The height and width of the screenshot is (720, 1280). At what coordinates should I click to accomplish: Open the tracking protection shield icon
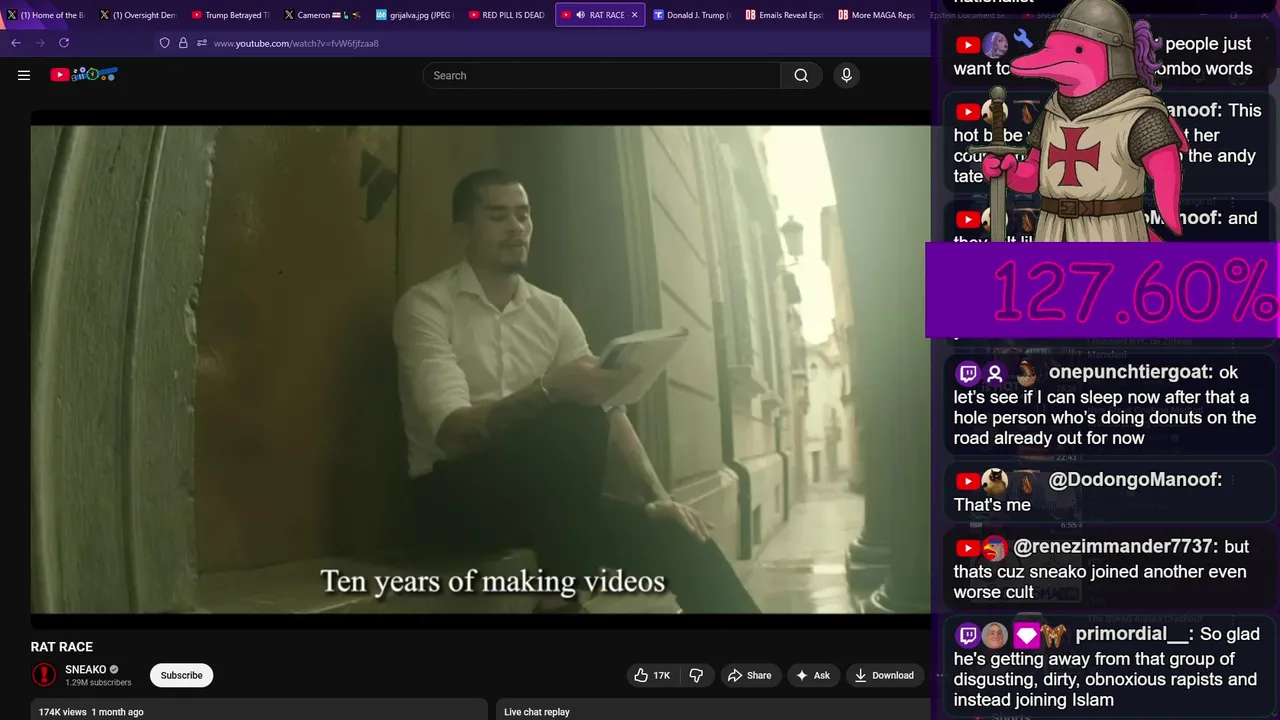point(165,43)
